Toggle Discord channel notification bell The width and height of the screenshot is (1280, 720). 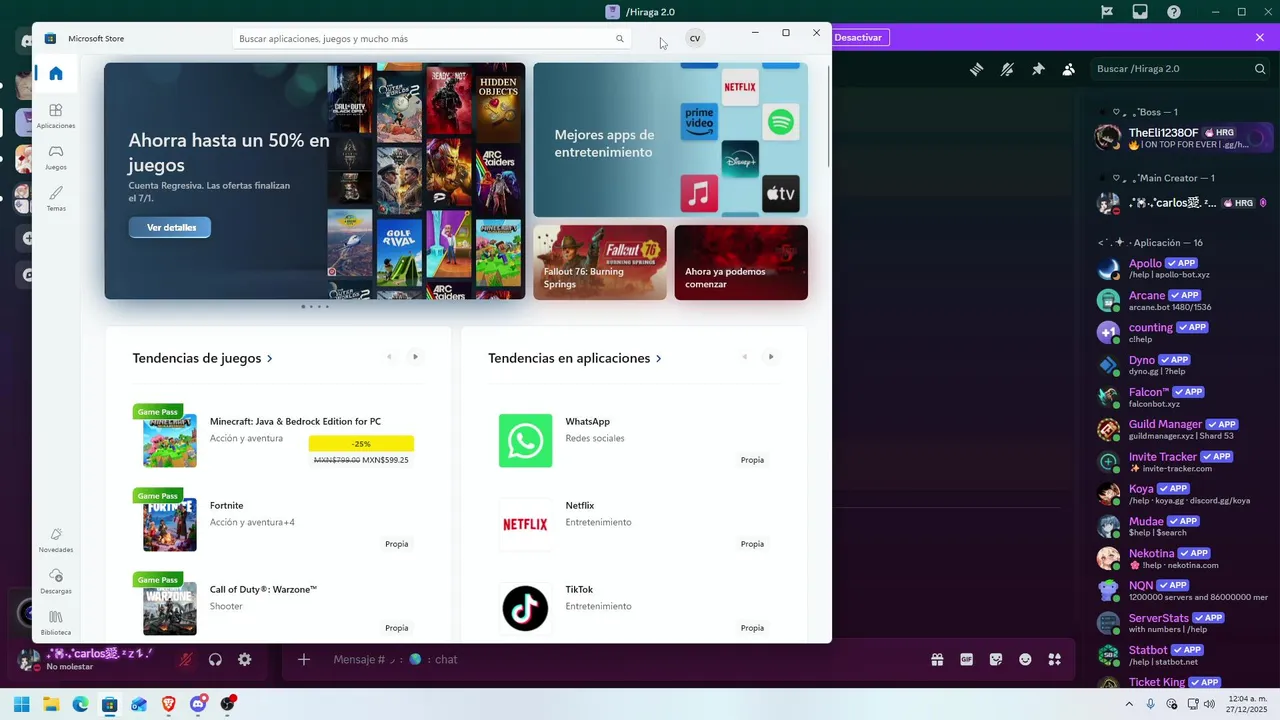tap(1007, 69)
